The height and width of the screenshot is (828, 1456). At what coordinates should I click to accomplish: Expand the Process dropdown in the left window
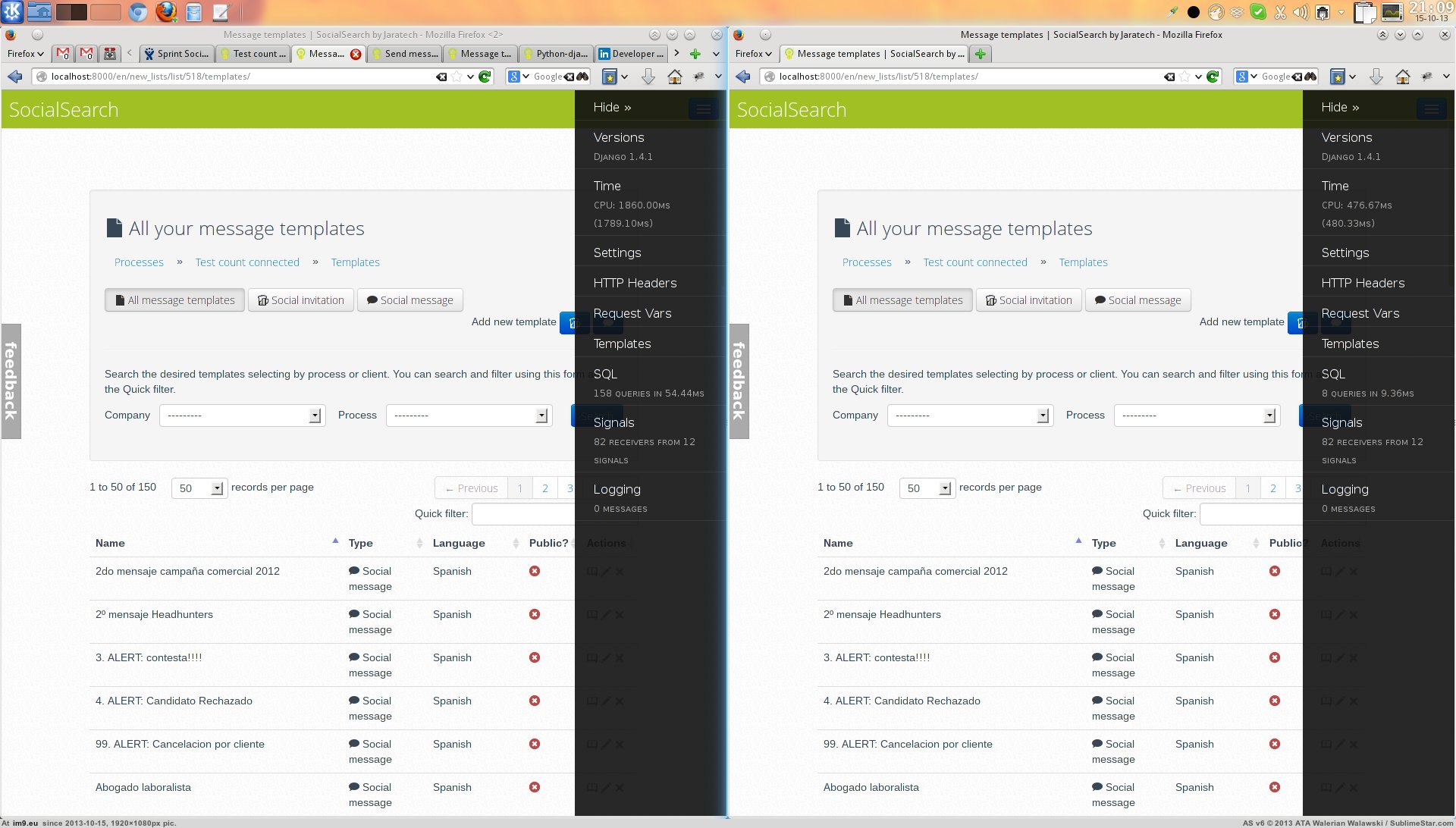point(469,416)
